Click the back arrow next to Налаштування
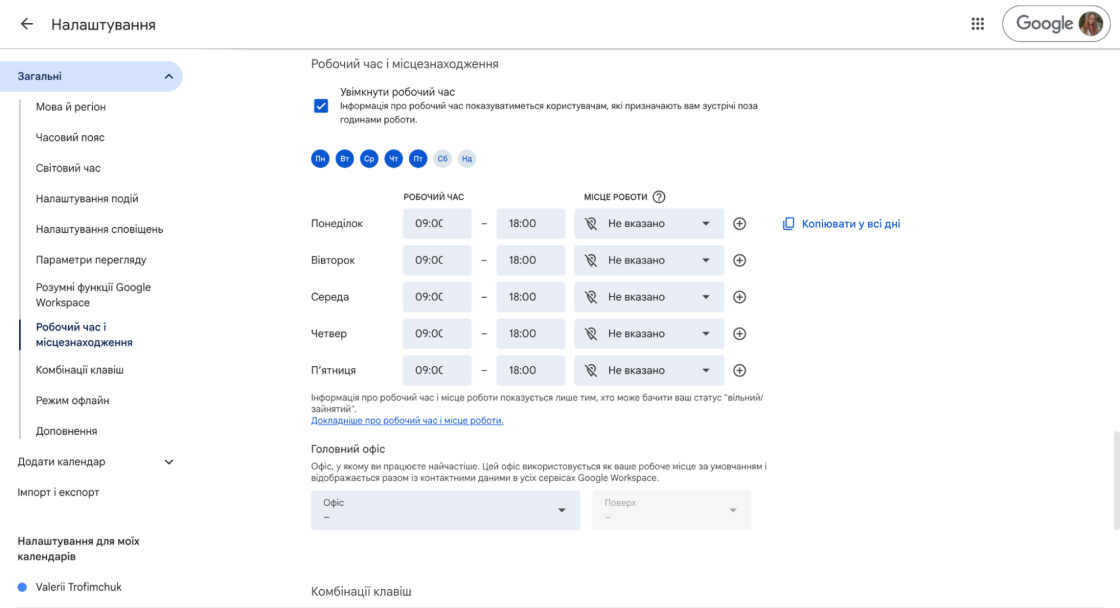The image size is (1120, 608). point(27,24)
